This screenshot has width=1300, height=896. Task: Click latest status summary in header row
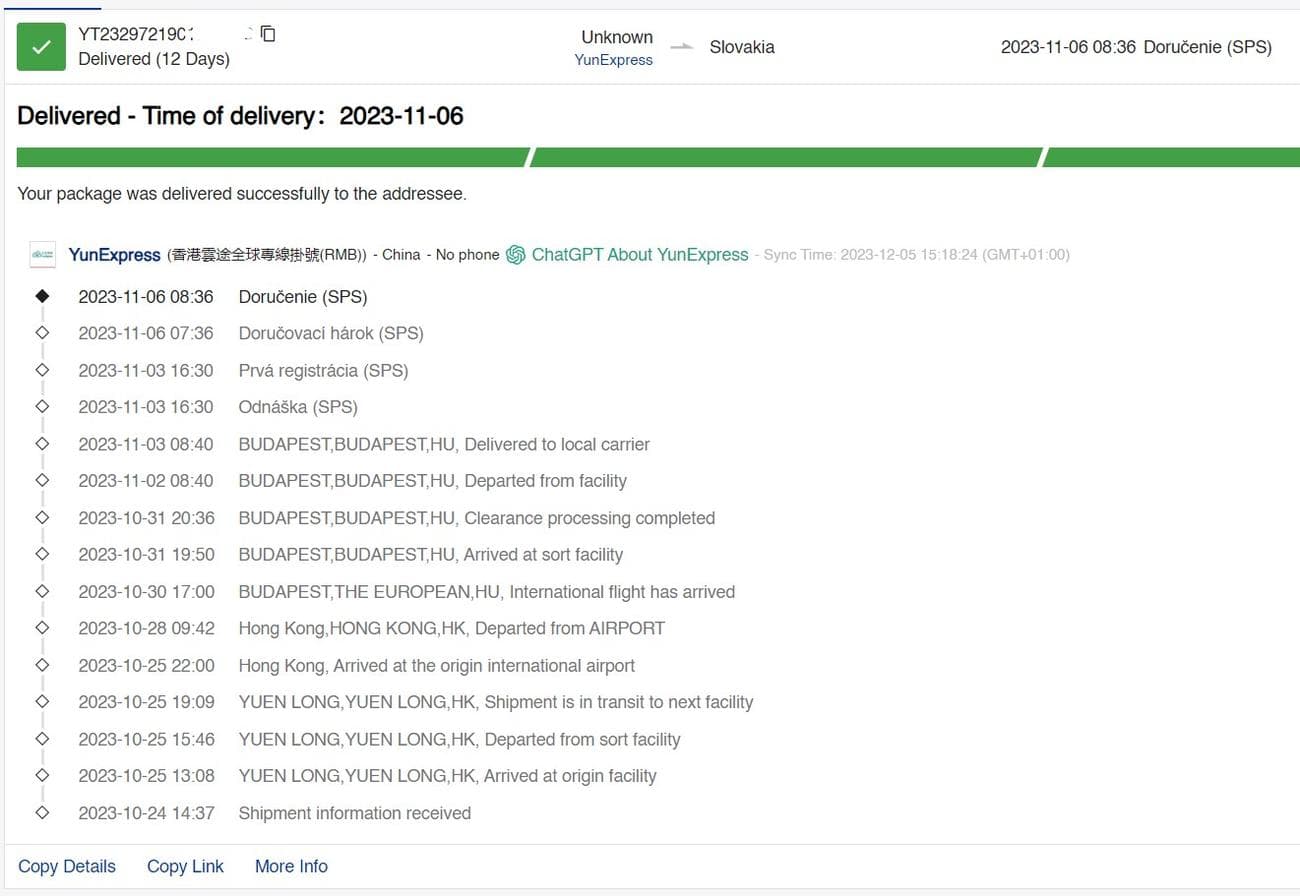[1136, 47]
